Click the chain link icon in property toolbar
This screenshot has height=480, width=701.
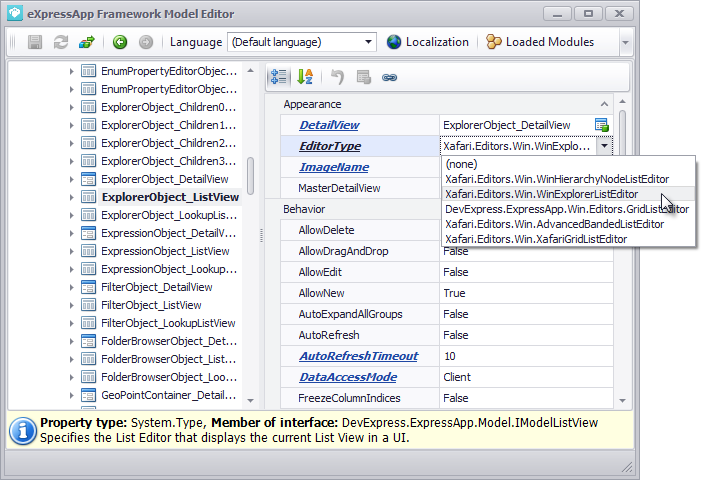(389, 77)
